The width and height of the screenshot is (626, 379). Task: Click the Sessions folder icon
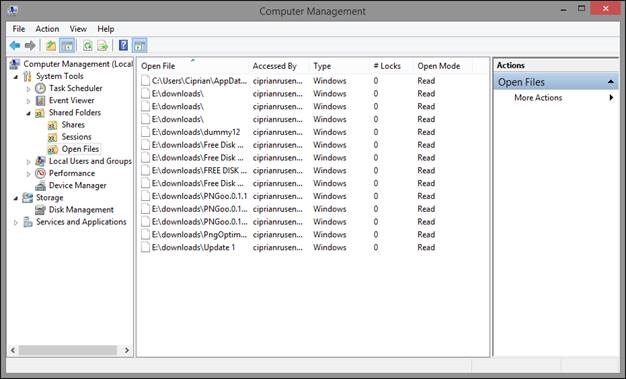click(x=53, y=137)
